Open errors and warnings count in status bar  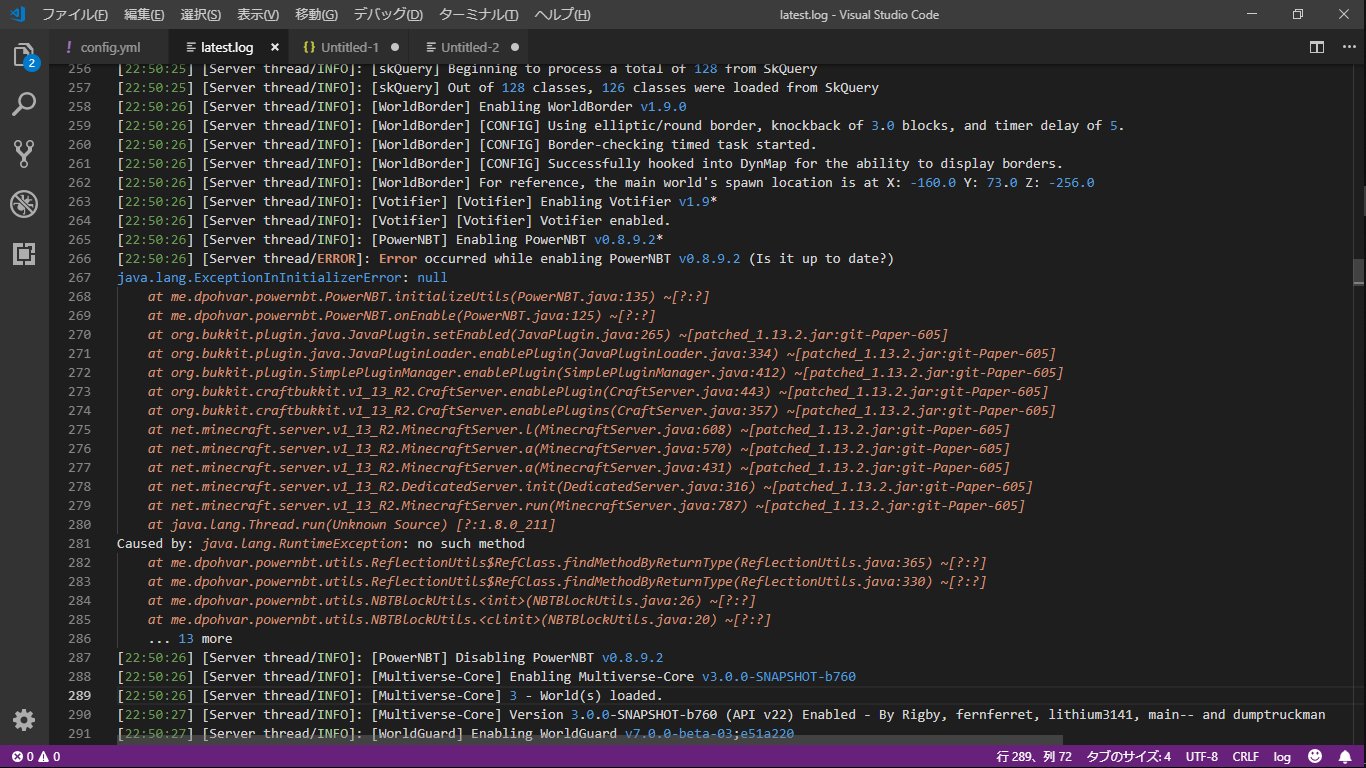(36, 757)
